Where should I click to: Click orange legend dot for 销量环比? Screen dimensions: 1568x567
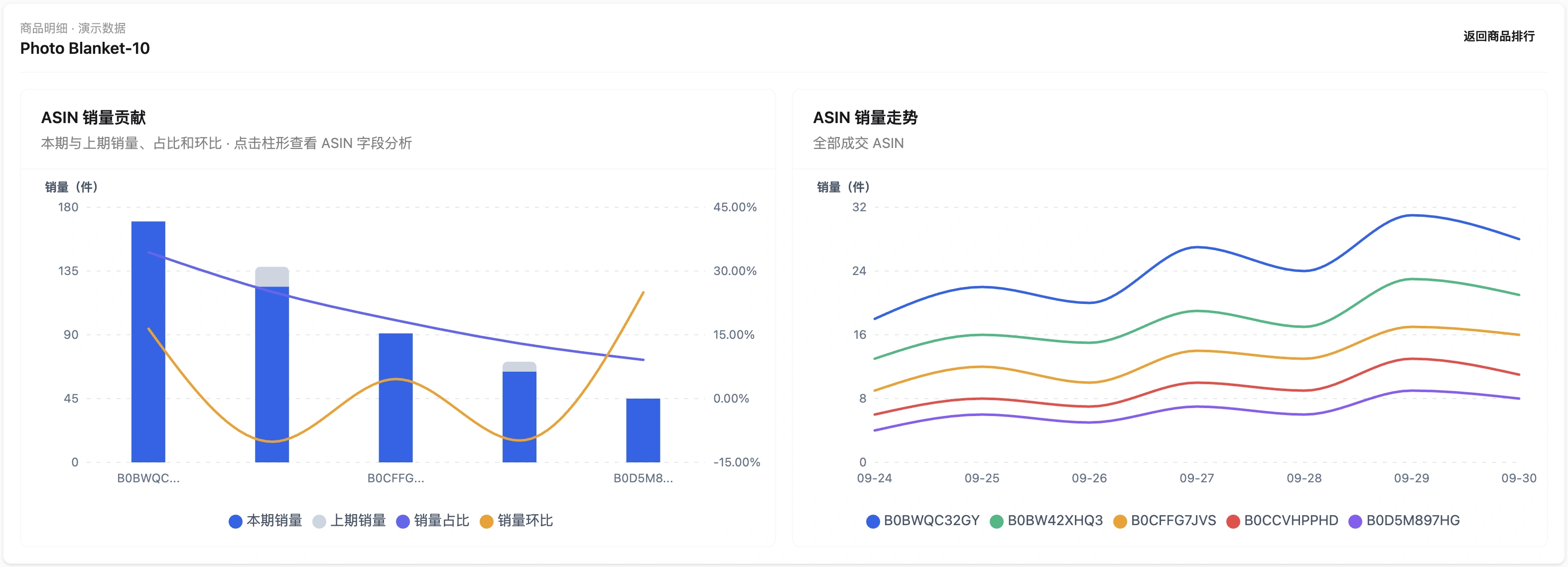(486, 521)
